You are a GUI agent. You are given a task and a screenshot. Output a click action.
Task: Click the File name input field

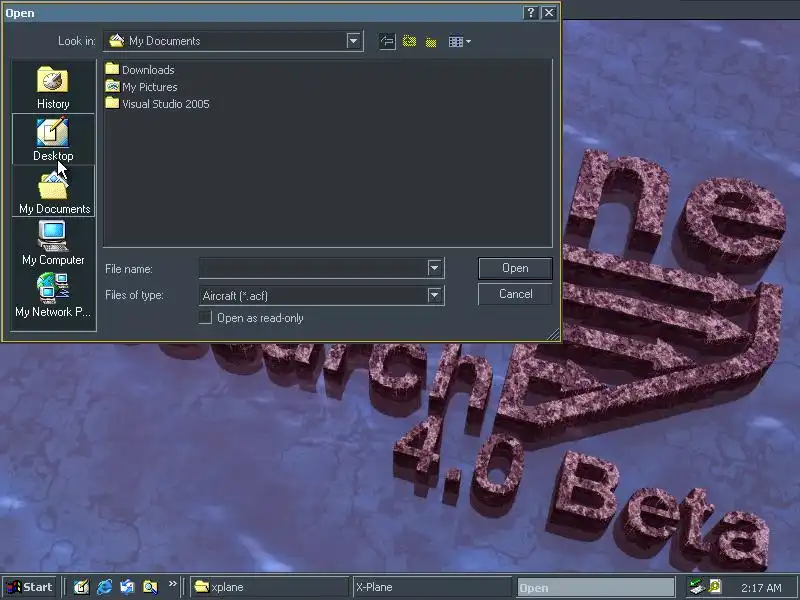coord(313,268)
